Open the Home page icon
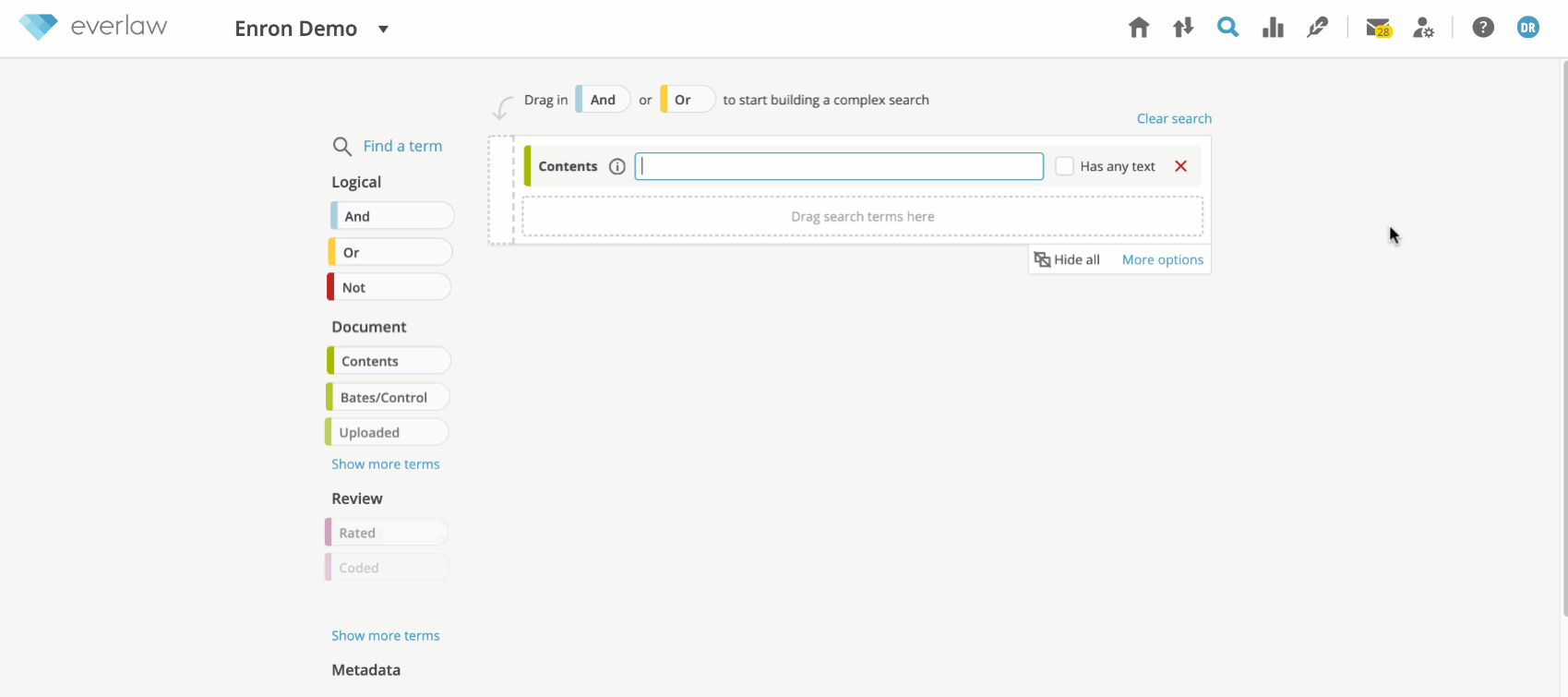Screen dimensions: 1568x697 pos(1139,28)
